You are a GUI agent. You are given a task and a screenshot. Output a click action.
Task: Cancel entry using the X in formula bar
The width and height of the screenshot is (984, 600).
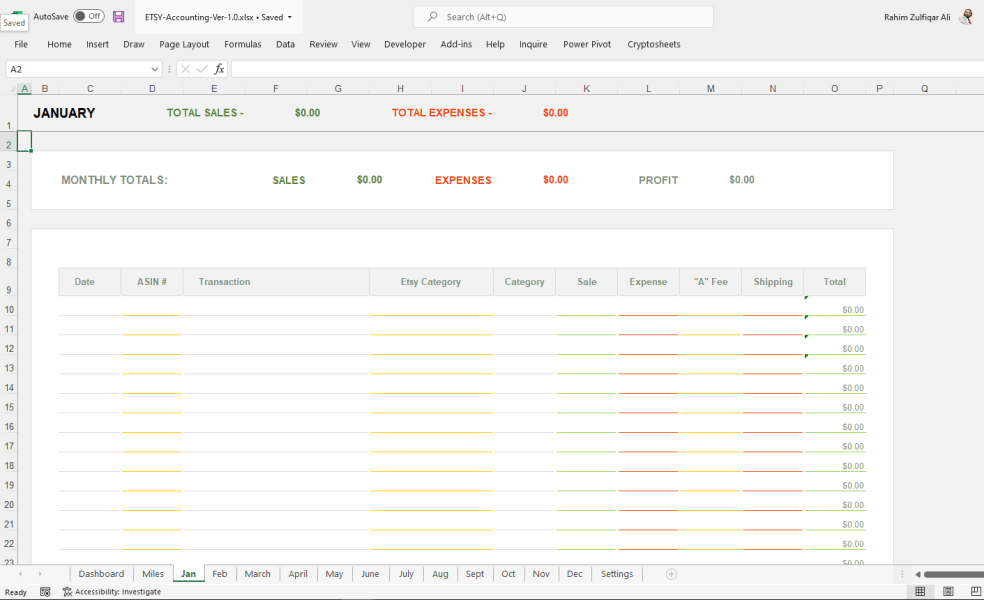click(x=185, y=68)
